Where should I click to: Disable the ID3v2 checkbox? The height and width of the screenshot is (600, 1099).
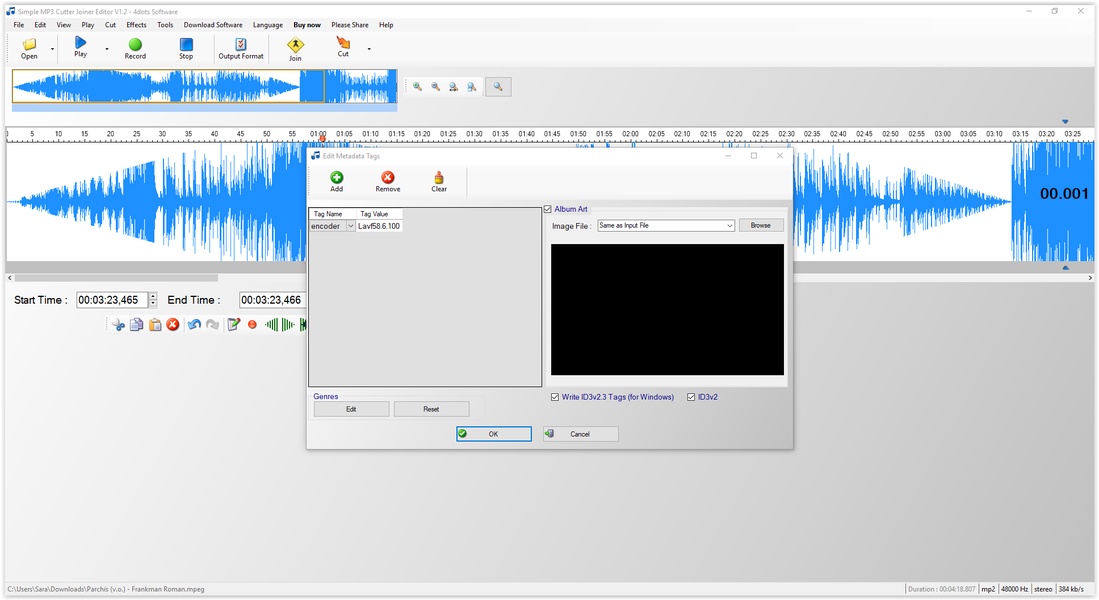click(x=691, y=397)
